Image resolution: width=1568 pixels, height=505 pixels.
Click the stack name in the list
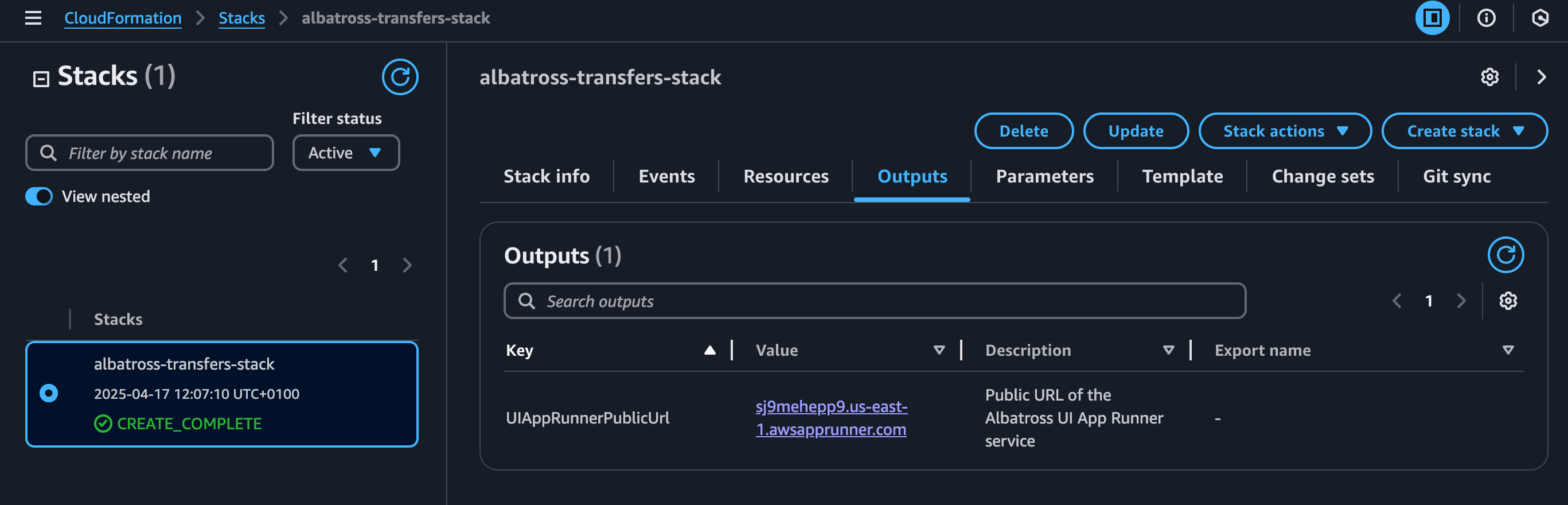(x=184, y=364)
